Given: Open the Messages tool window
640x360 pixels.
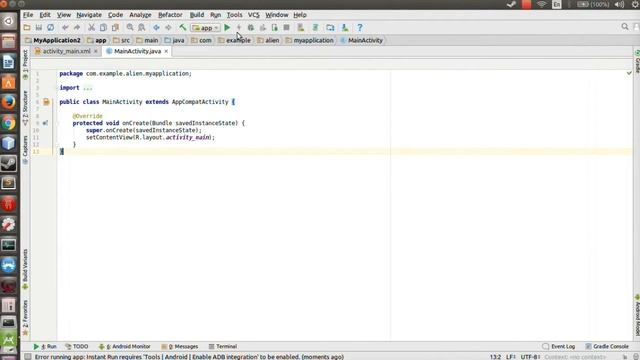Looking at the screenshot, I should pos(180,347).
